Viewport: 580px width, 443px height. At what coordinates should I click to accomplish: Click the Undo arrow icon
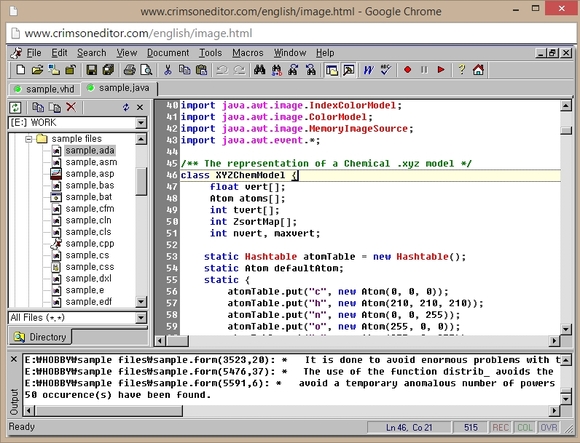222,70
